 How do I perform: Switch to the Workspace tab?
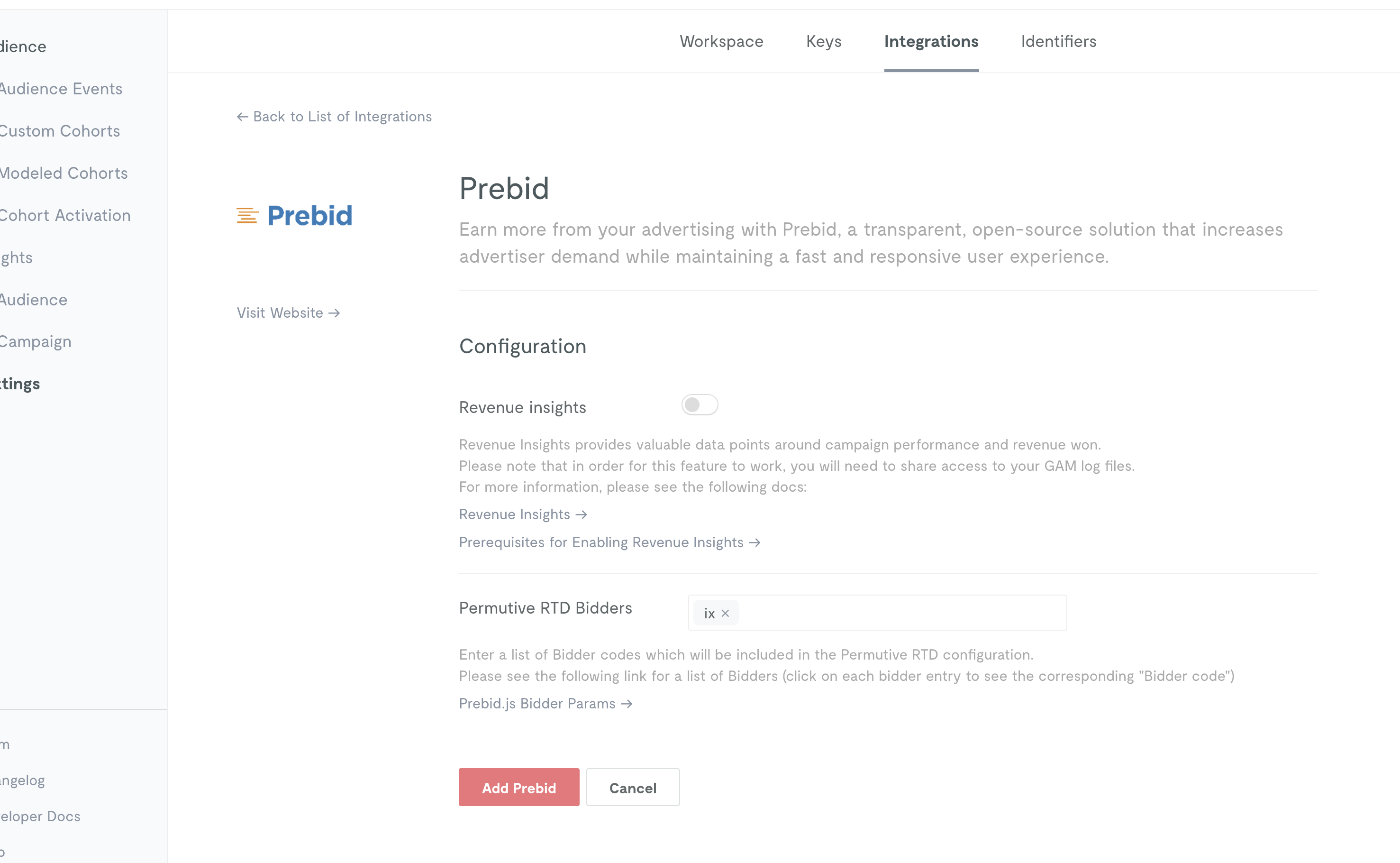tap(722, 41)
